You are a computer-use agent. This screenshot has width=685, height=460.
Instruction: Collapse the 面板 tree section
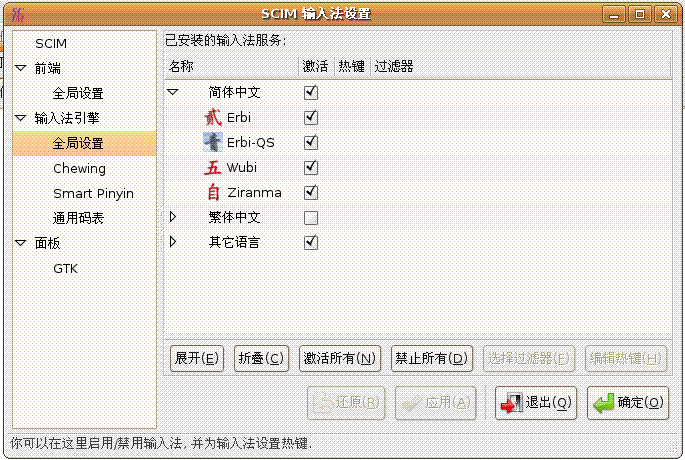[x=21, y=243]
